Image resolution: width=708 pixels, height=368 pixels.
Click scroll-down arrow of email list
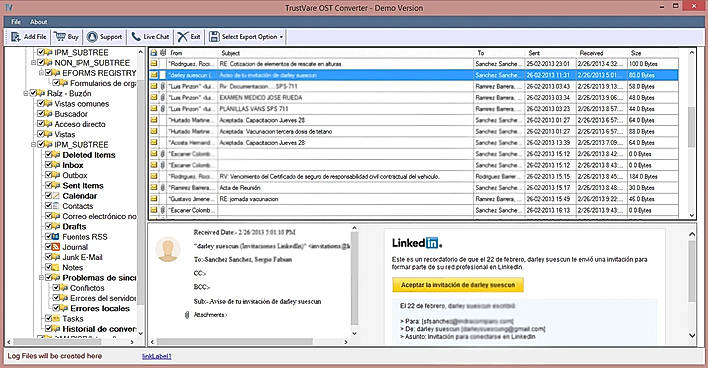coord(691,215)
